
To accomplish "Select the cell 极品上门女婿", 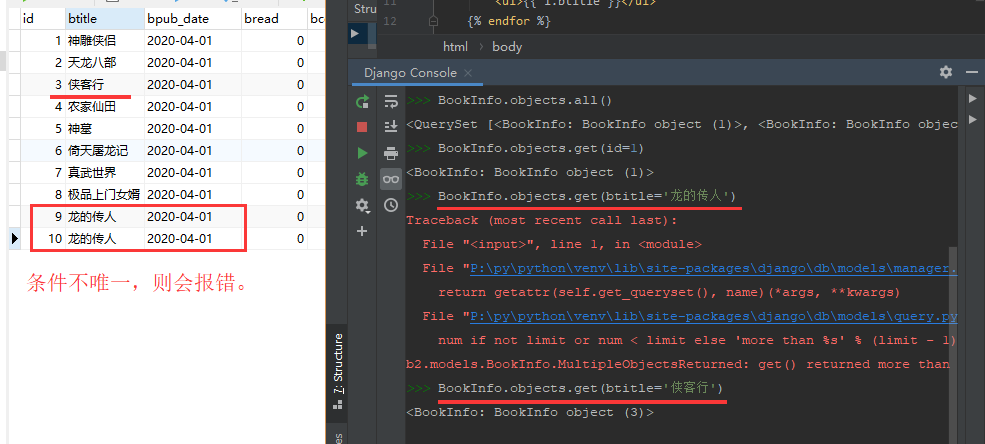I will tap(105, 195).
